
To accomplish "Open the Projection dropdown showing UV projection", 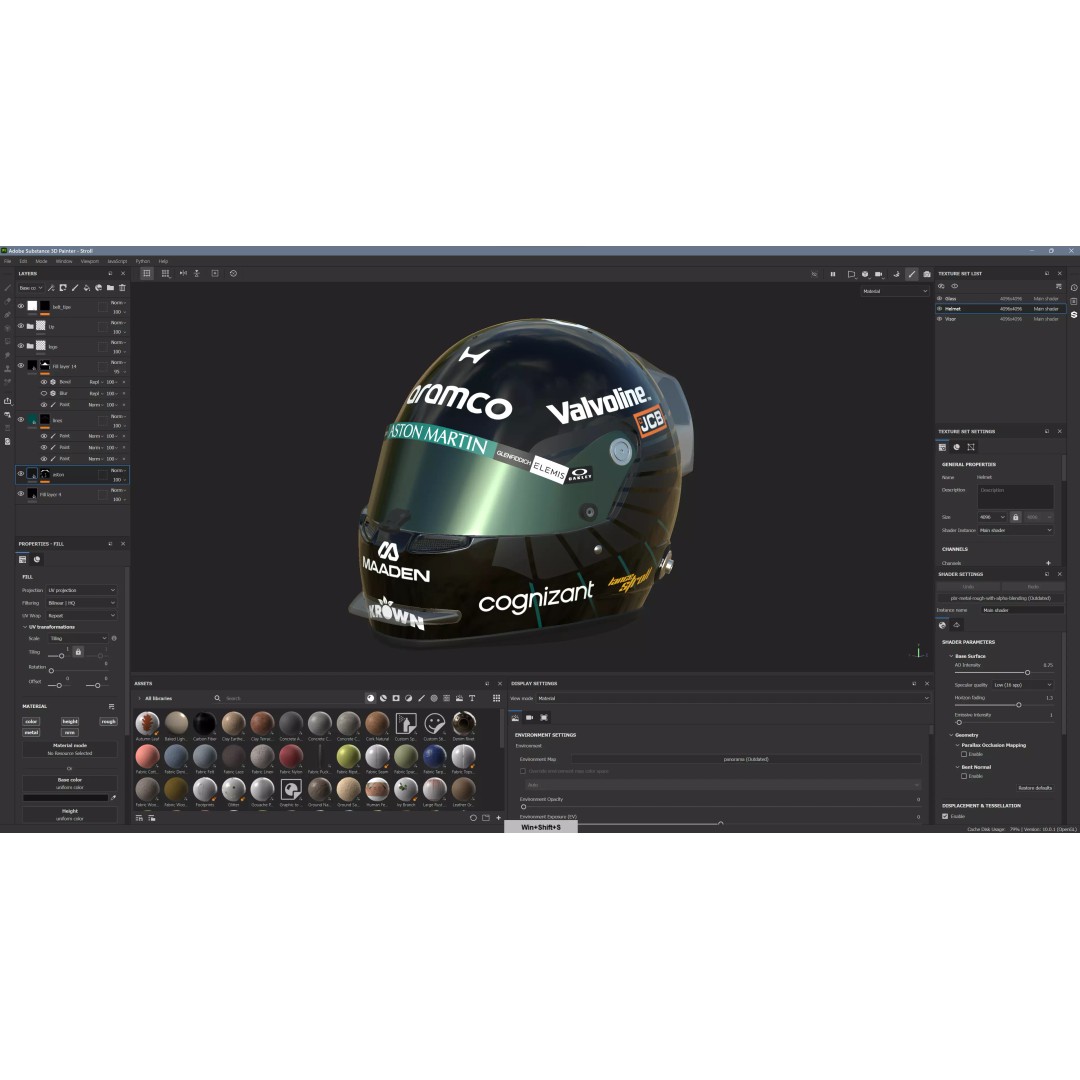I will (81, 590).
